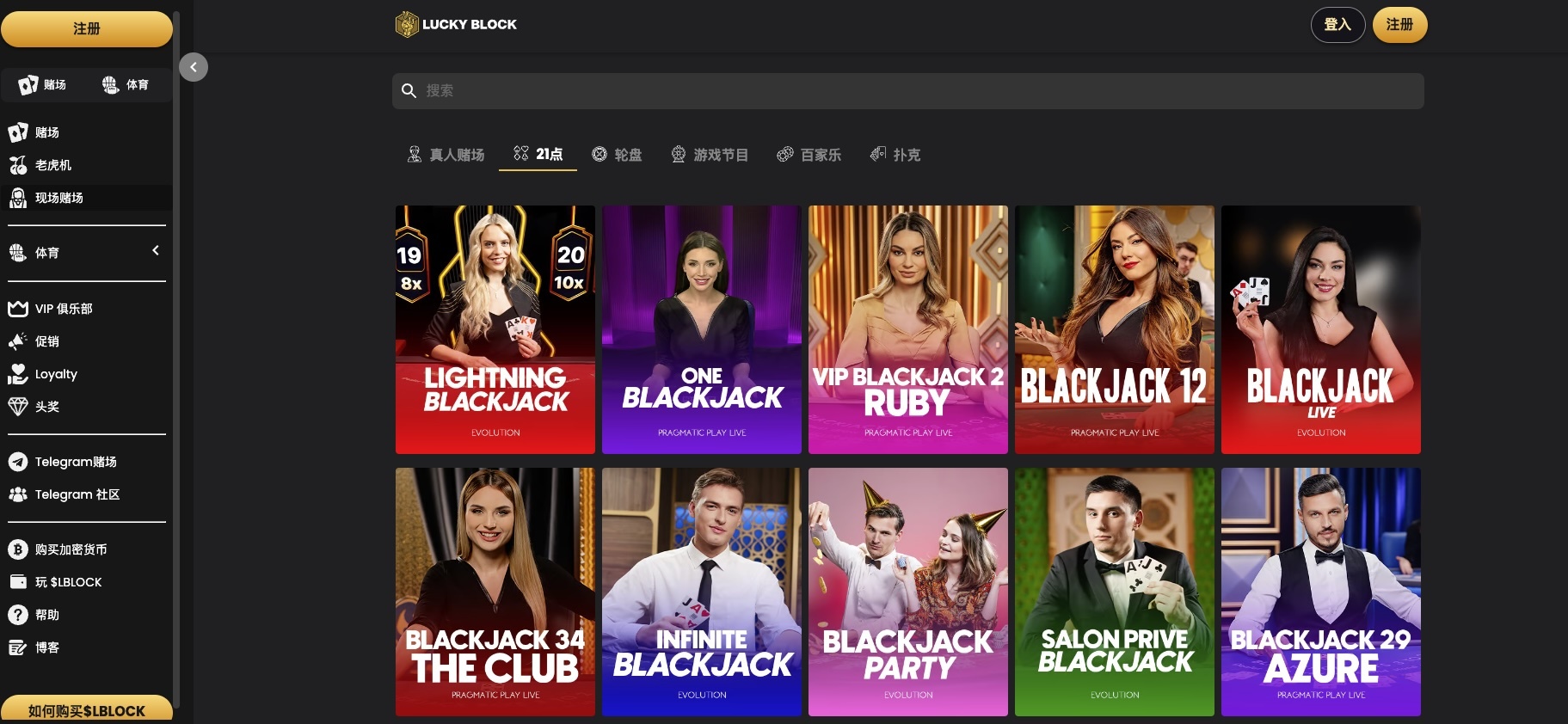Switch to 体育 in the top toggle

point(126,84)
